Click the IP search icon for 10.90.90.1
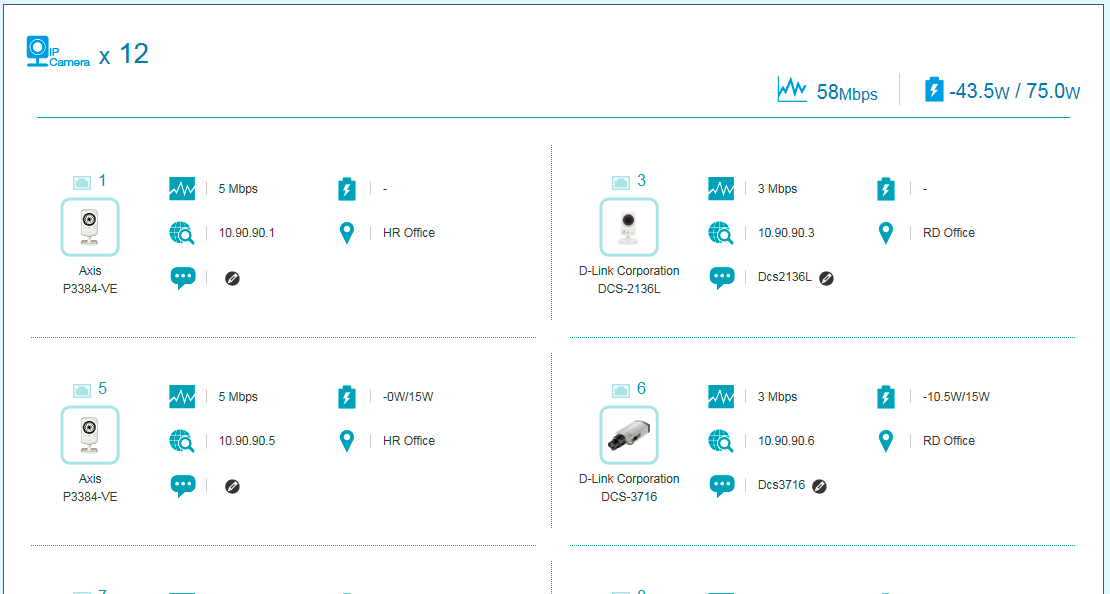Viewport: 1110px width, 594px height. coord(182,233)
